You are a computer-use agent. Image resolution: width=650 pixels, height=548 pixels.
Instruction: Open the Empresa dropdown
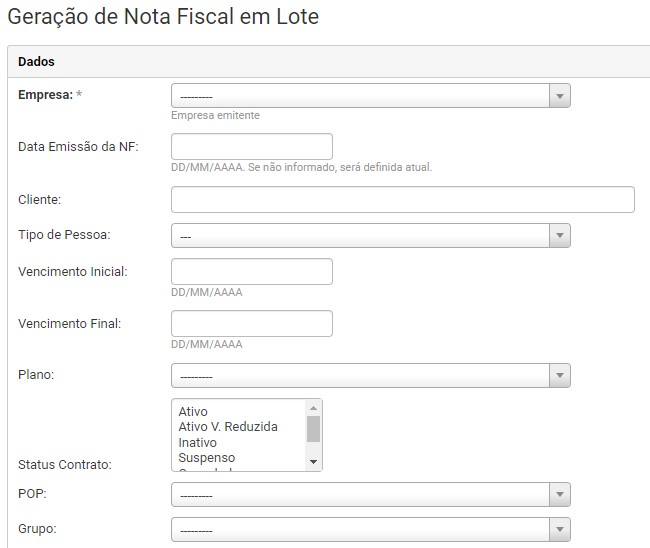pos(361,96)
